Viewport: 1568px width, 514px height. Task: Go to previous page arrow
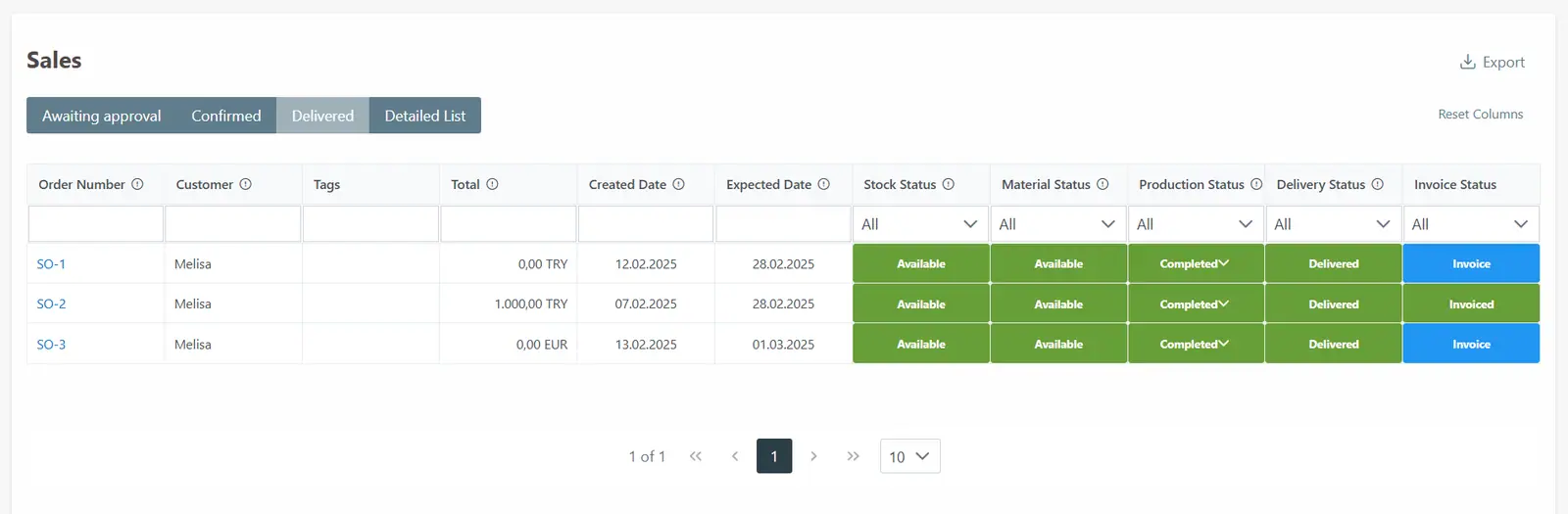coord(735,456)
